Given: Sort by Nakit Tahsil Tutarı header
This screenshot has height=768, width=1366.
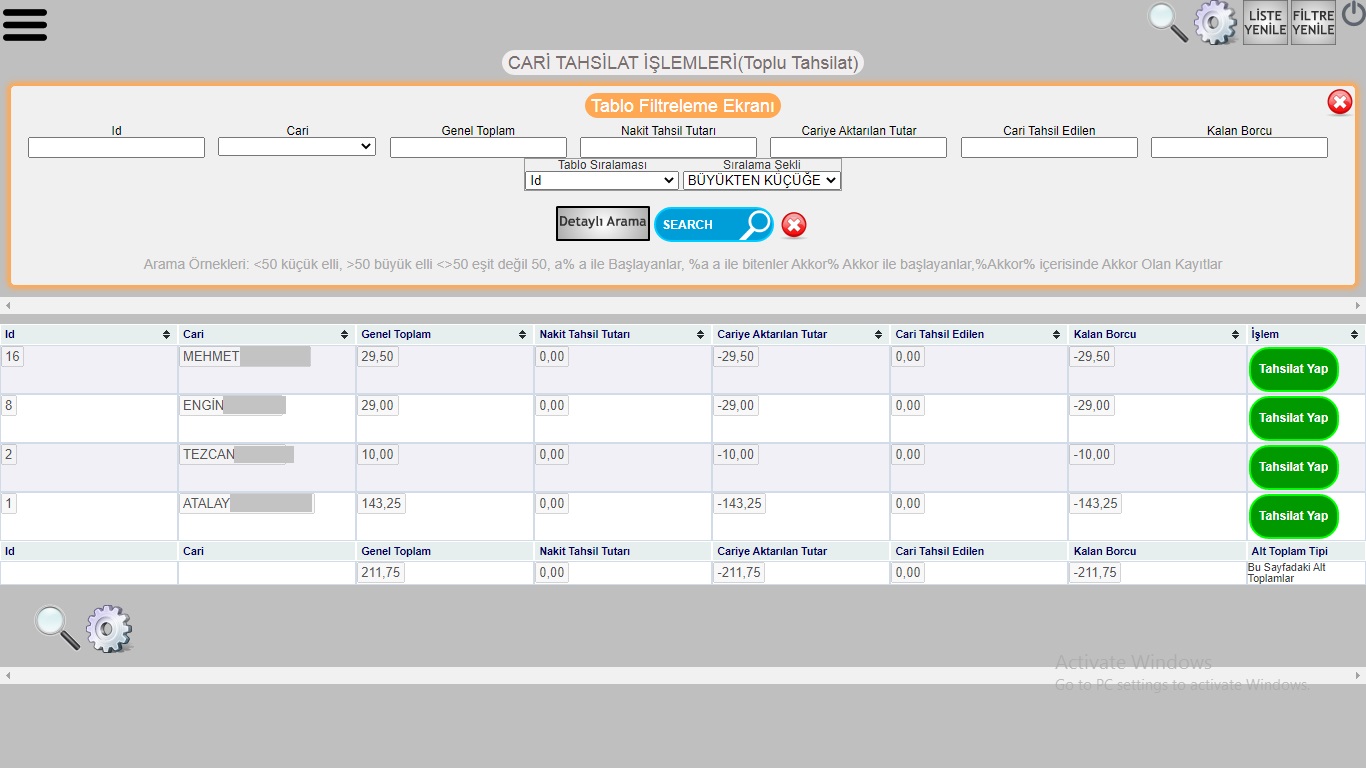Looking at the screenshot, I should [x=622, y=334].
